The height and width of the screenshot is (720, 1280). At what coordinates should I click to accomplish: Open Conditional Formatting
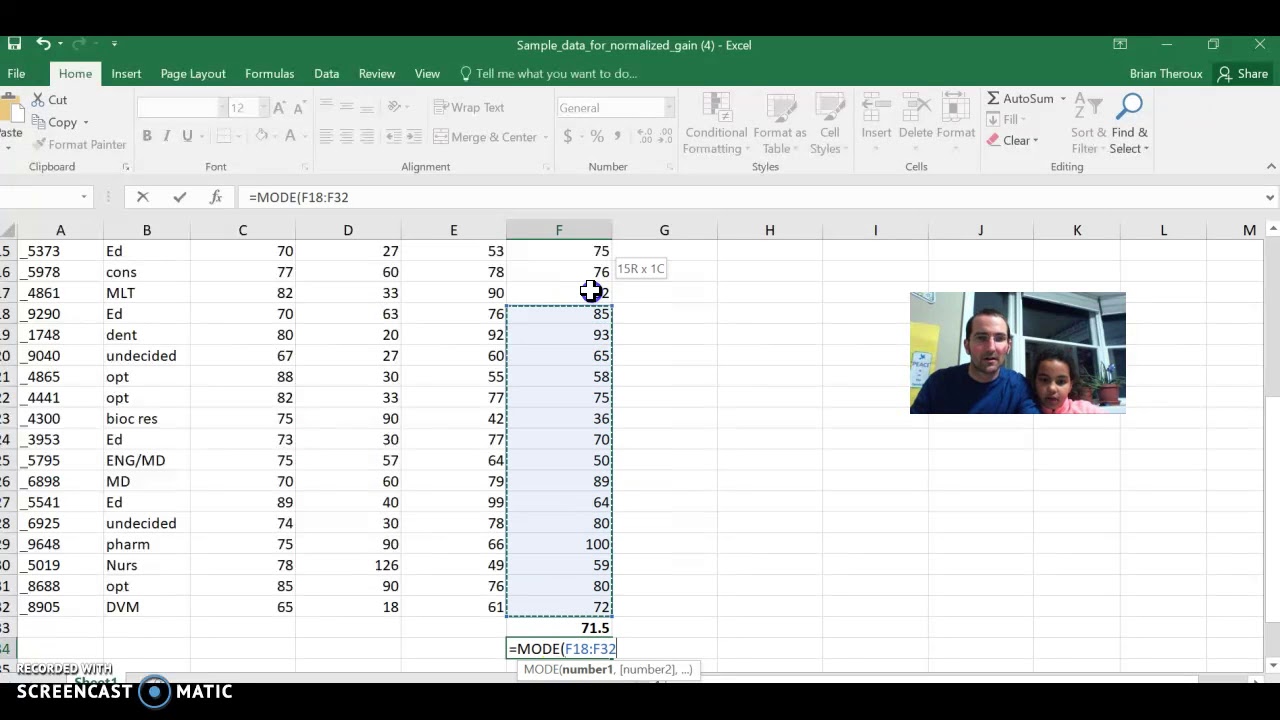715,124
